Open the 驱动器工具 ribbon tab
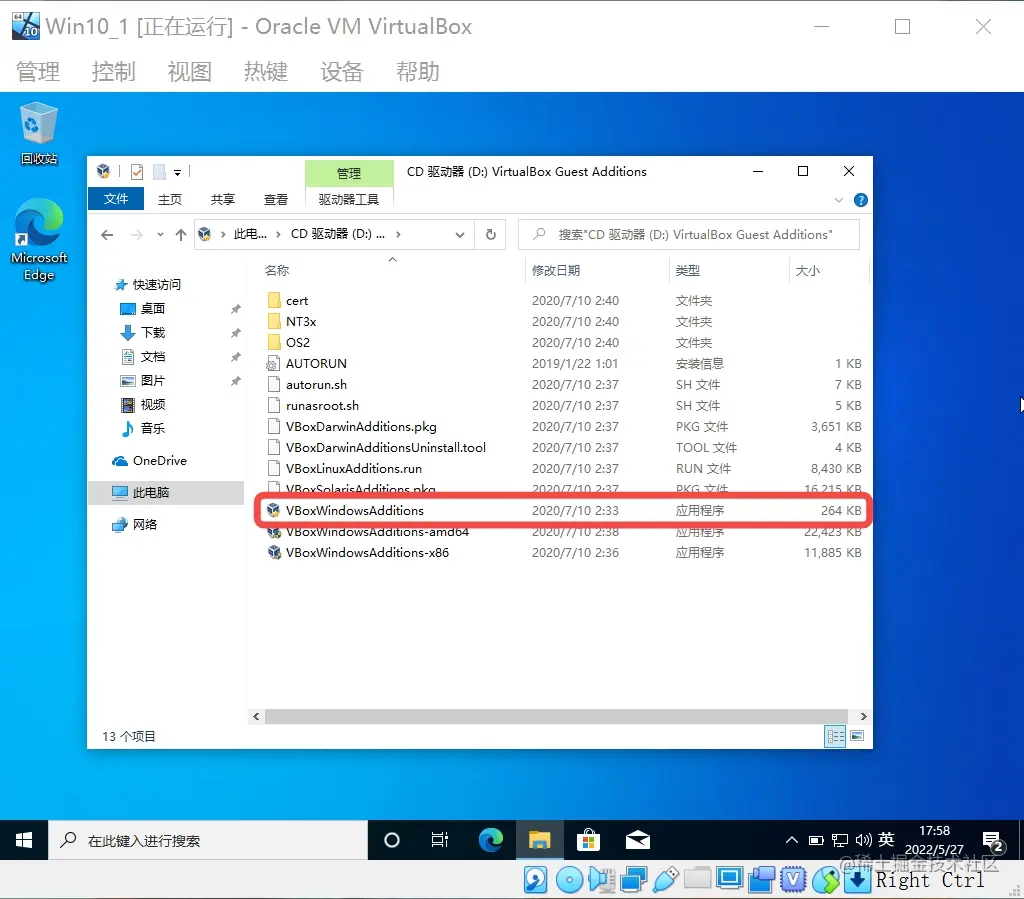 (349, 200)
